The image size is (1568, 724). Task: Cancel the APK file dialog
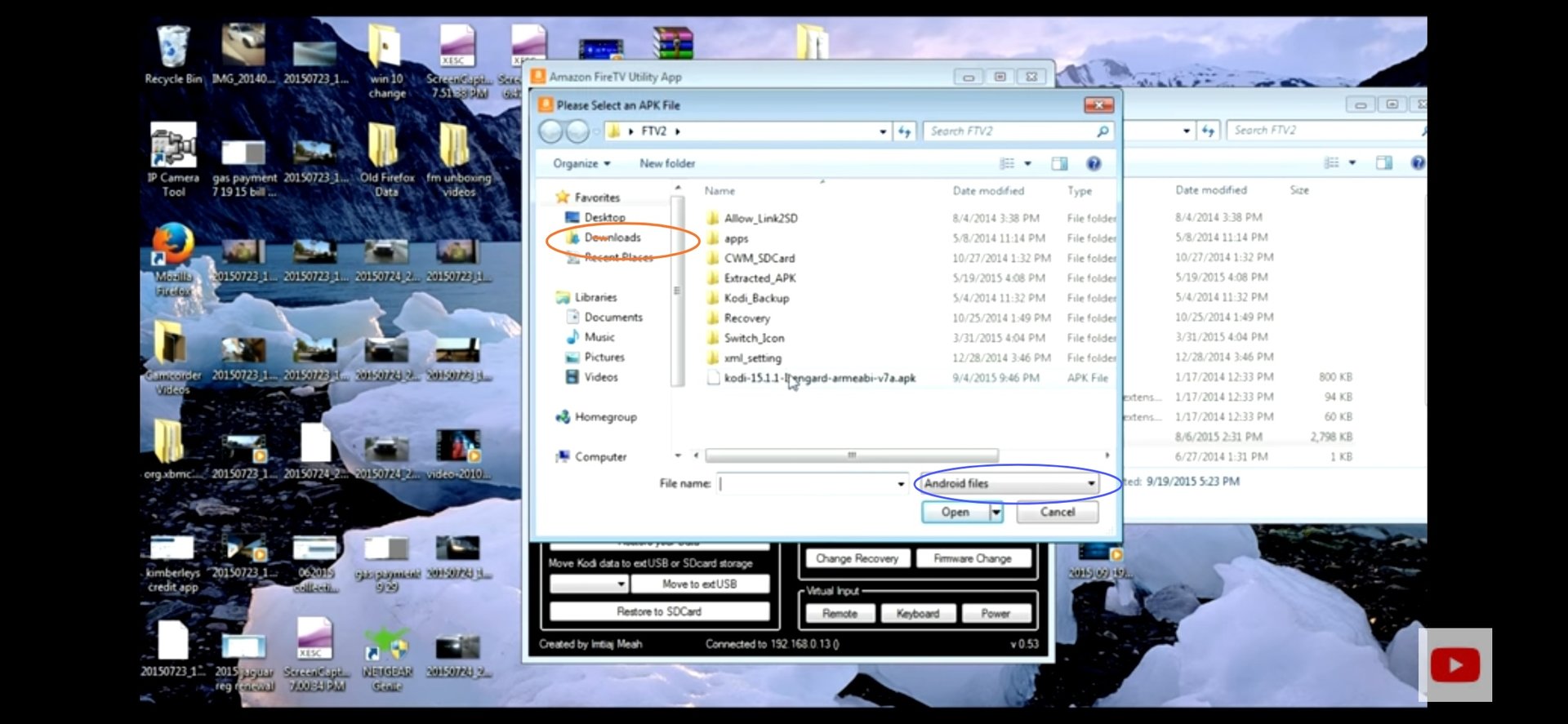click(1058, 512)
